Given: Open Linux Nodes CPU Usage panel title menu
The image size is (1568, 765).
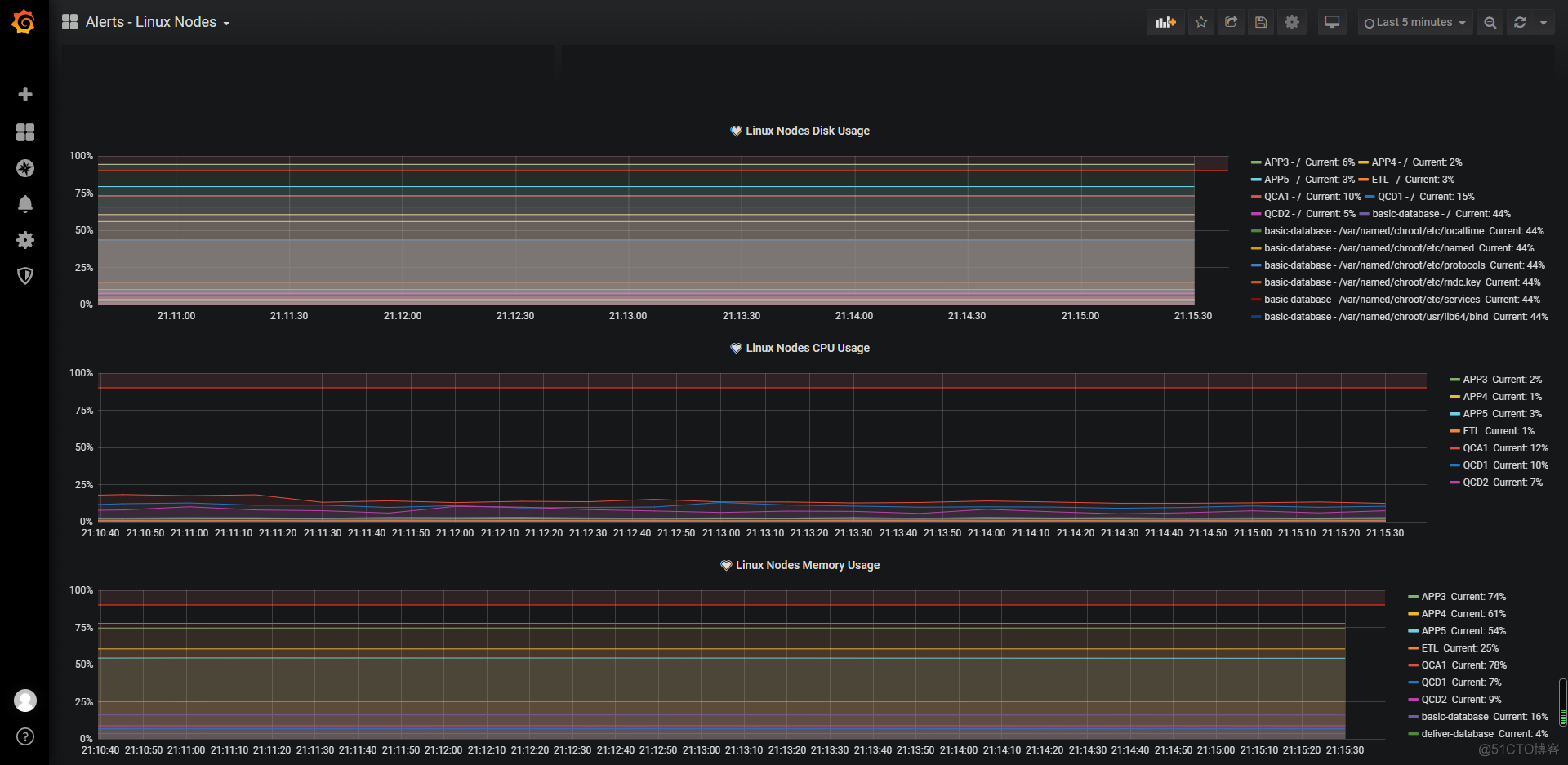Looking at the screenshot, I should (x=808, y=348).
